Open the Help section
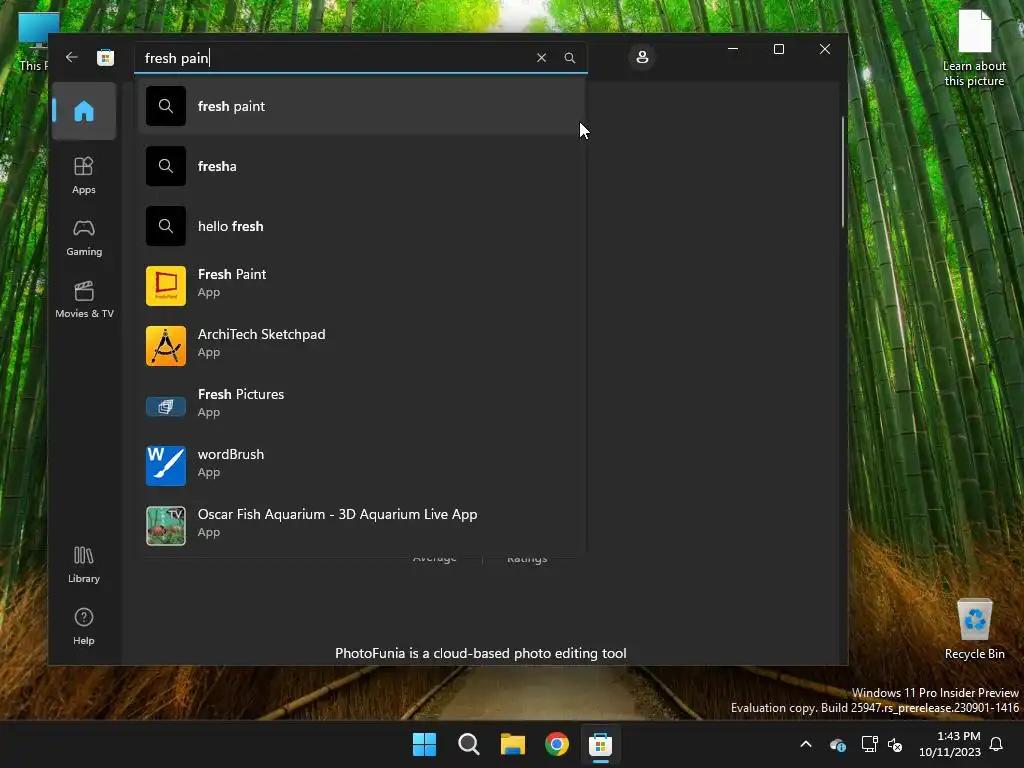 pos(84,626)
